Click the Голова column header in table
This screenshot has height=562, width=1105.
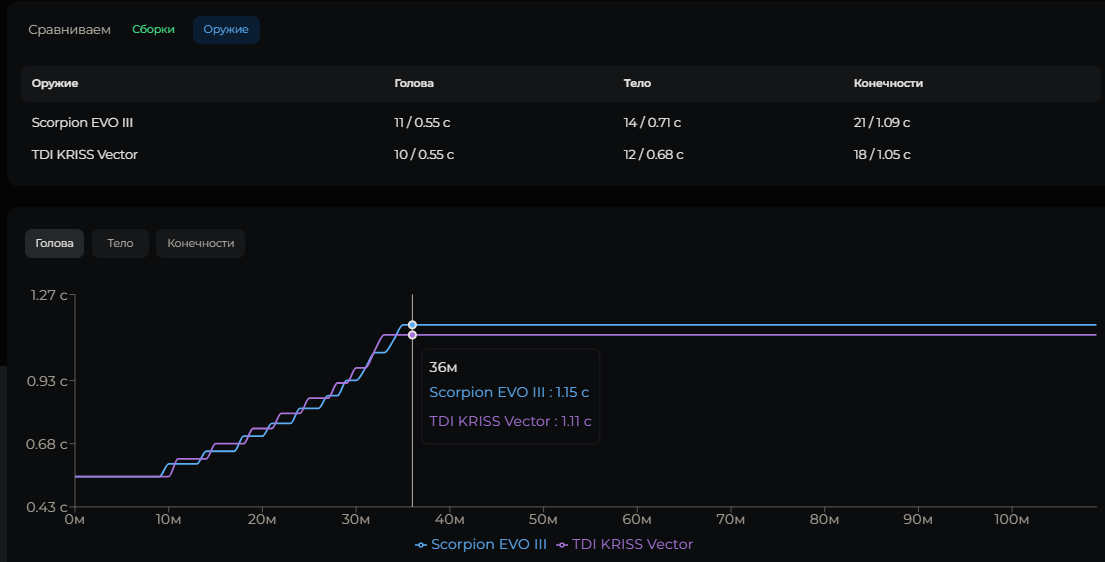[x=414, y=83]
